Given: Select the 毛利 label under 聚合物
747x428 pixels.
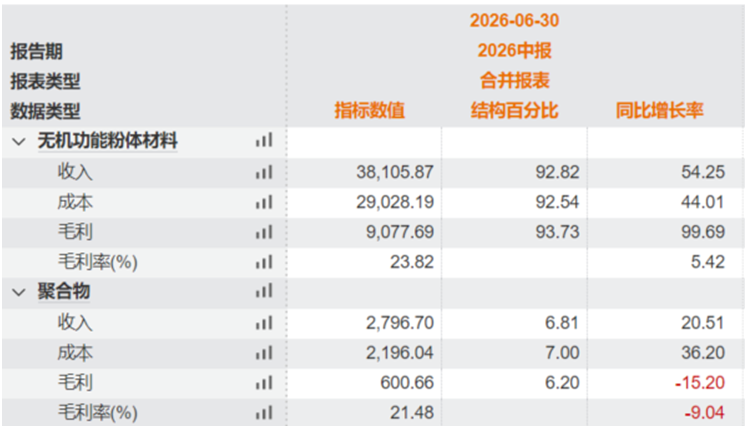Looking at the screenshot, I should point(75,383).
